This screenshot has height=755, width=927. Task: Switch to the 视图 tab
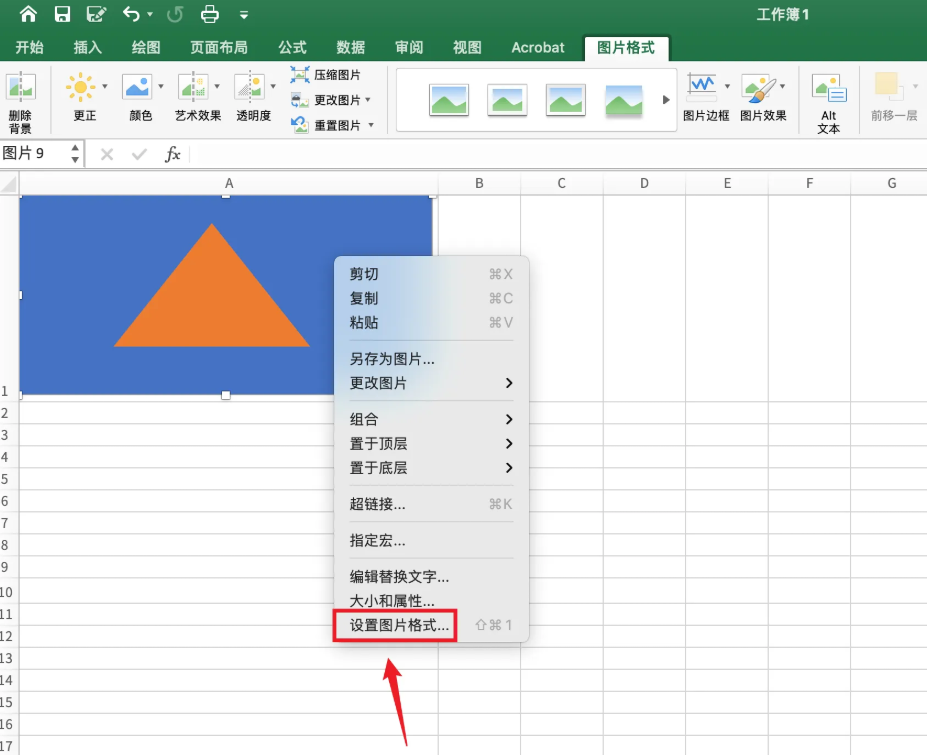click(467, 47)
